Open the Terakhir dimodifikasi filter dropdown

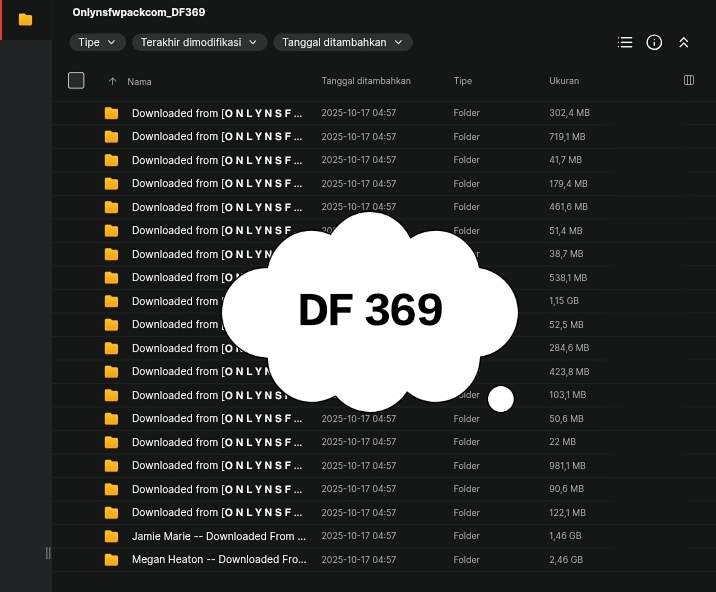200,42
